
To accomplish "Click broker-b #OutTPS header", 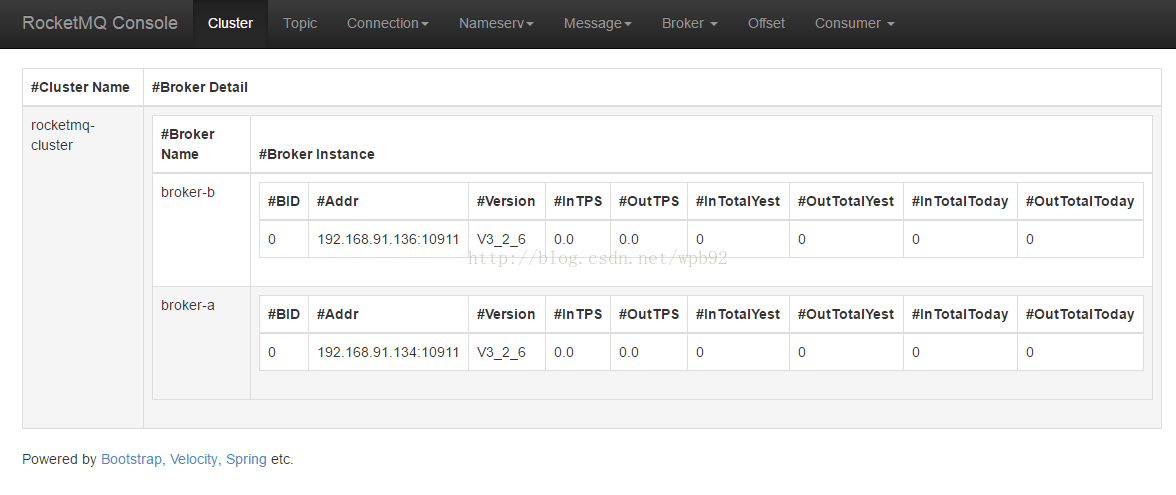I will [x=649, y=201].
